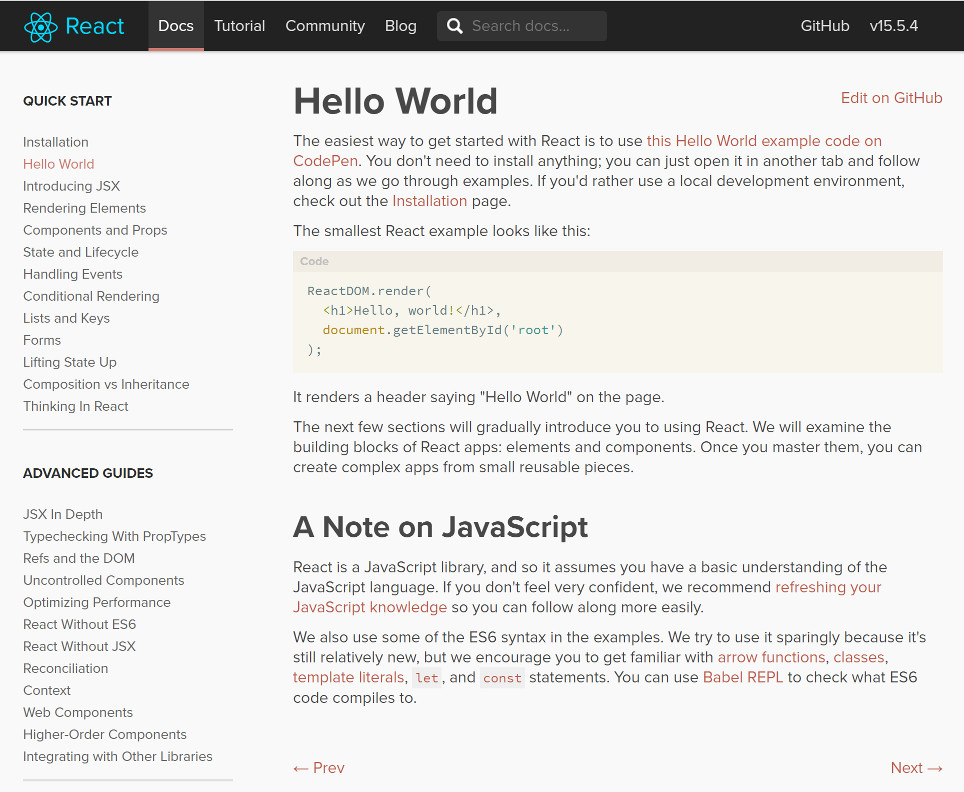Open Conditional Rendering sidebar item

click(91, 296)
